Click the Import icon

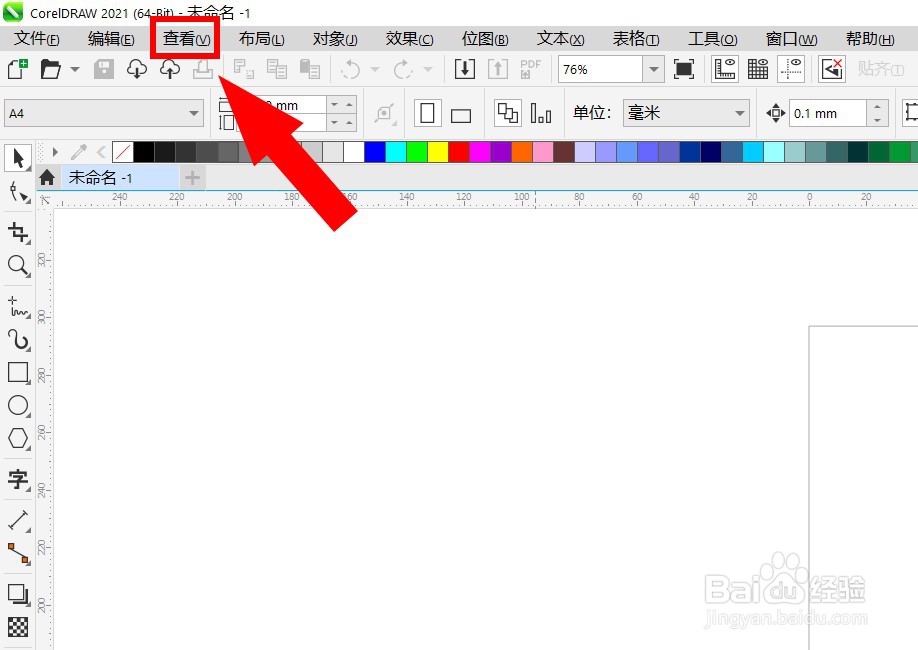(464, 69)
